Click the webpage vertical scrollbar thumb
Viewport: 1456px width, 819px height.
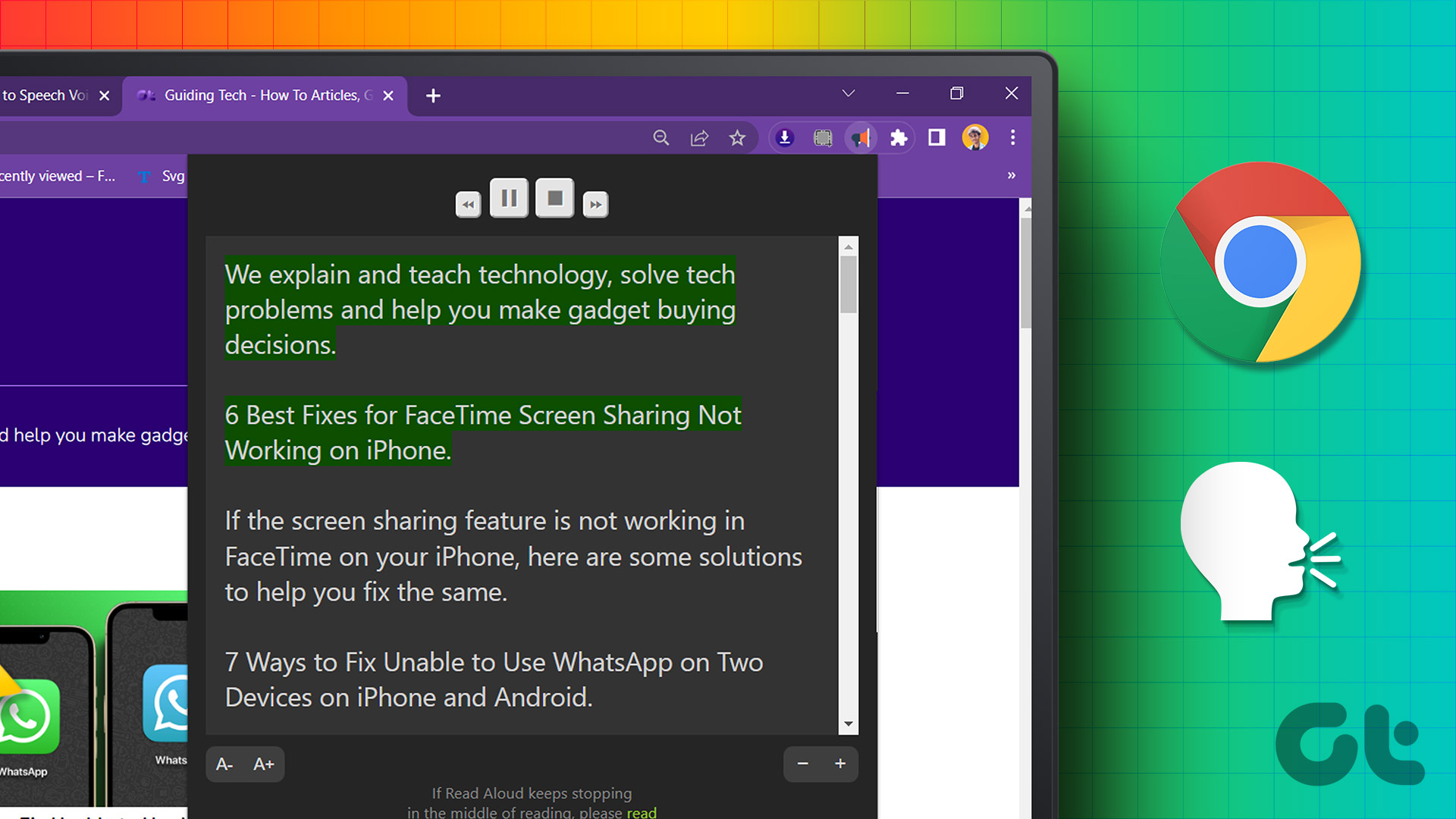point(1026,273)
